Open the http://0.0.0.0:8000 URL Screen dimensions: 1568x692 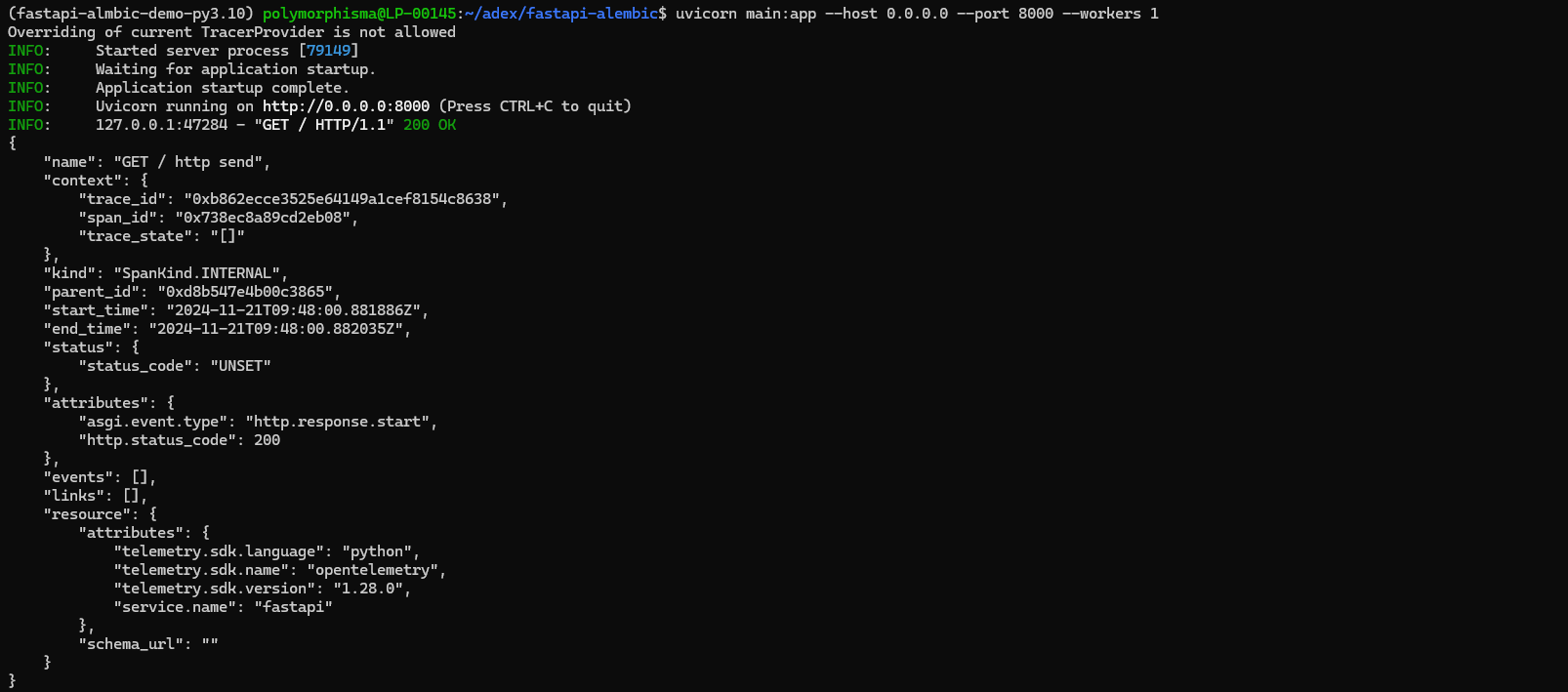point(346,106)
